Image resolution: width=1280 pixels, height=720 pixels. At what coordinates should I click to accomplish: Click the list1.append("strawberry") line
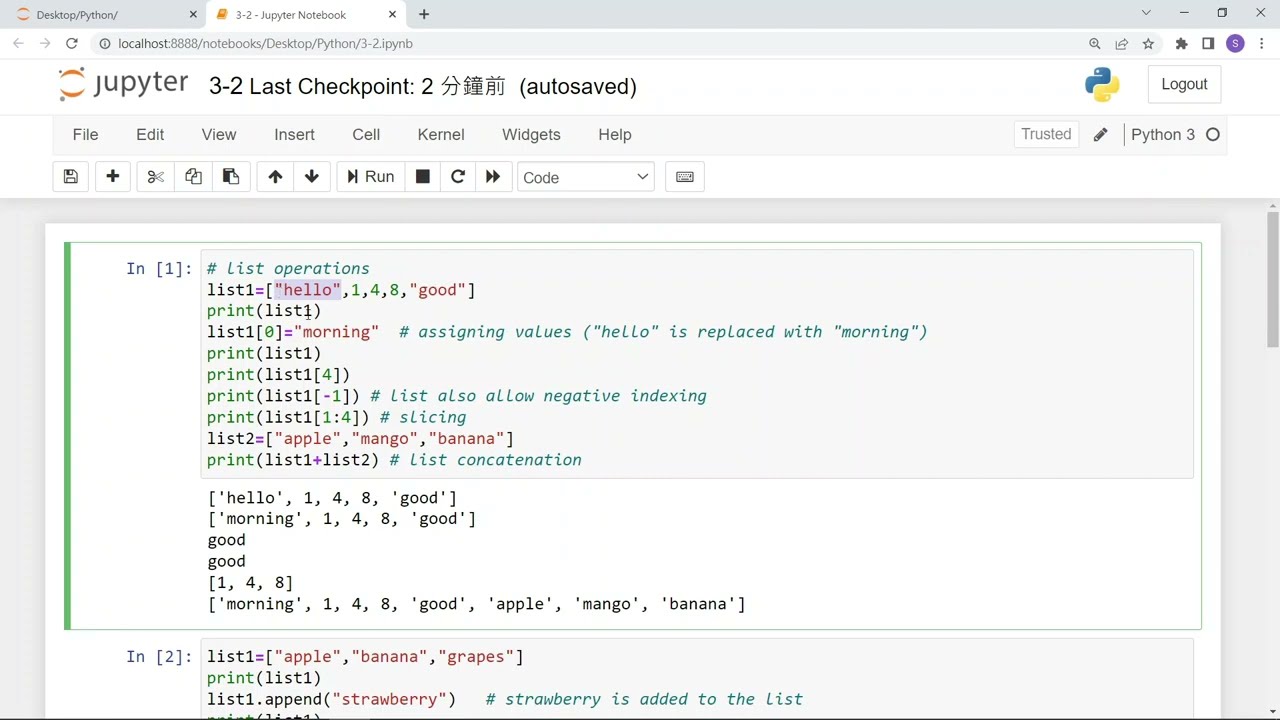331,700
